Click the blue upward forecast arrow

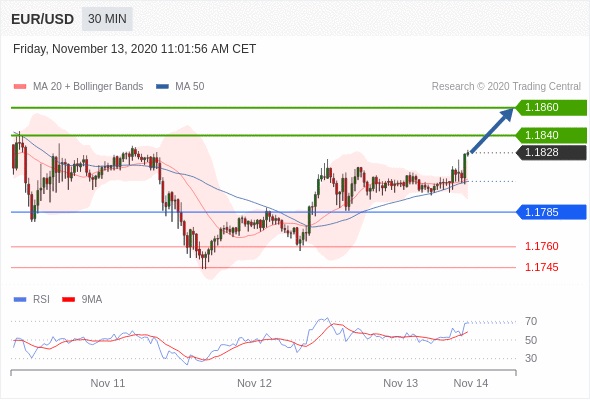(492, 131)
